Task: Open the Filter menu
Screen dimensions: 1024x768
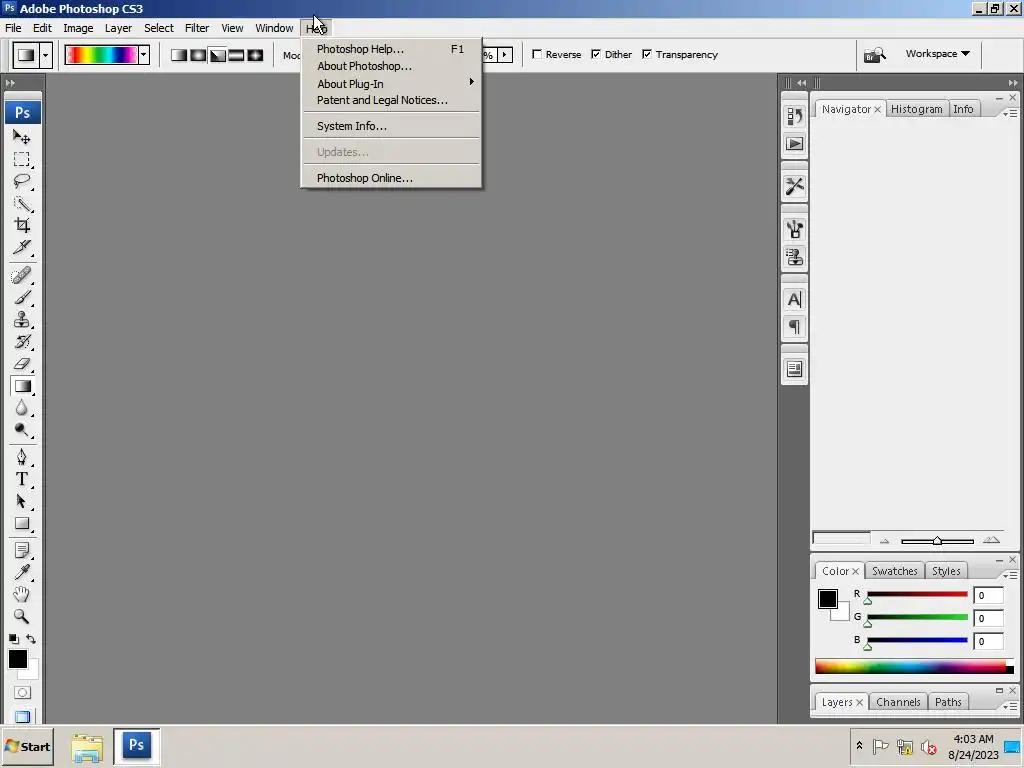Action: tap(197, 28)
